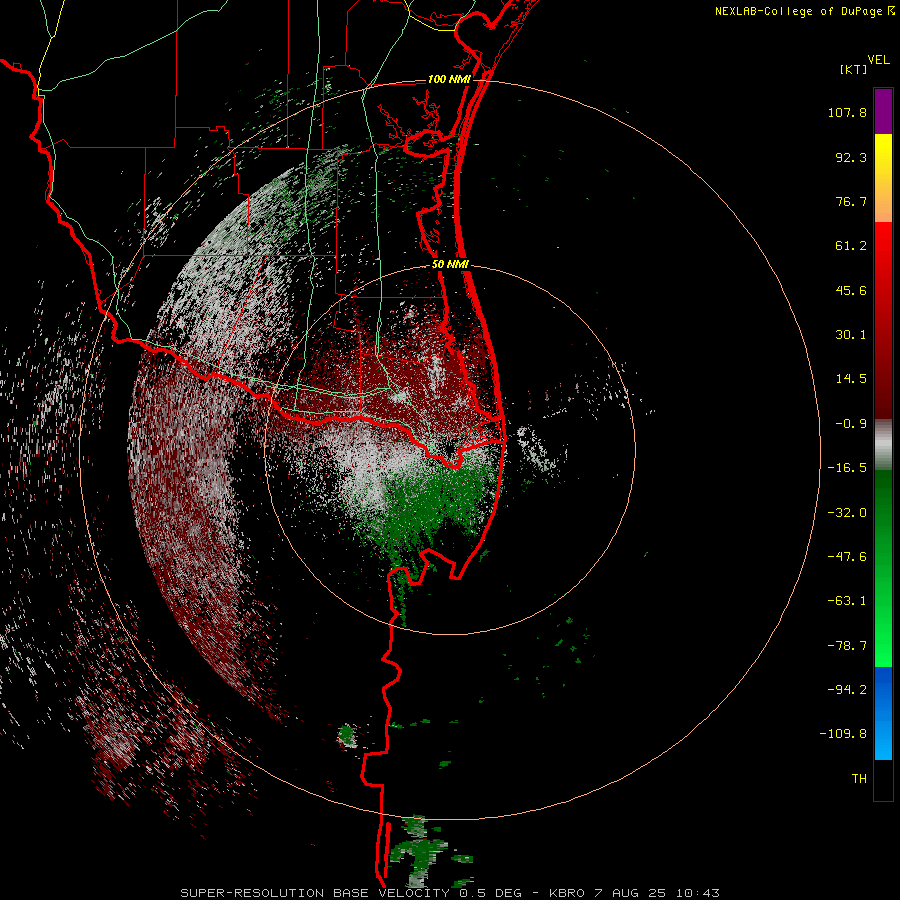The width and height of the screenshot is (900, 900).
Task: Click the VEL legend title
Action: (878, 59)
